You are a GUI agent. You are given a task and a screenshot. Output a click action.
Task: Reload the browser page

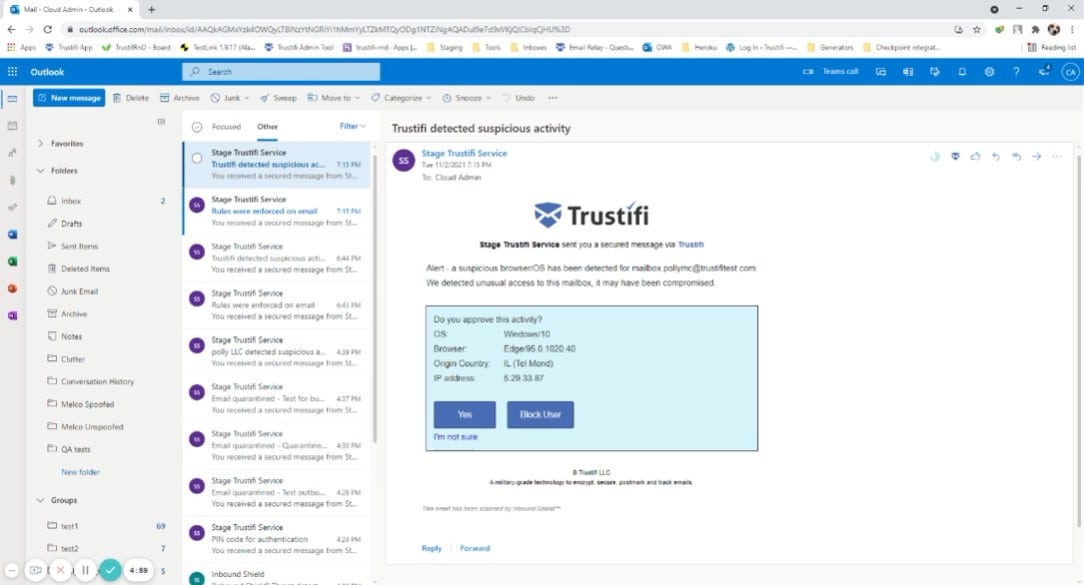pos(47,29)
